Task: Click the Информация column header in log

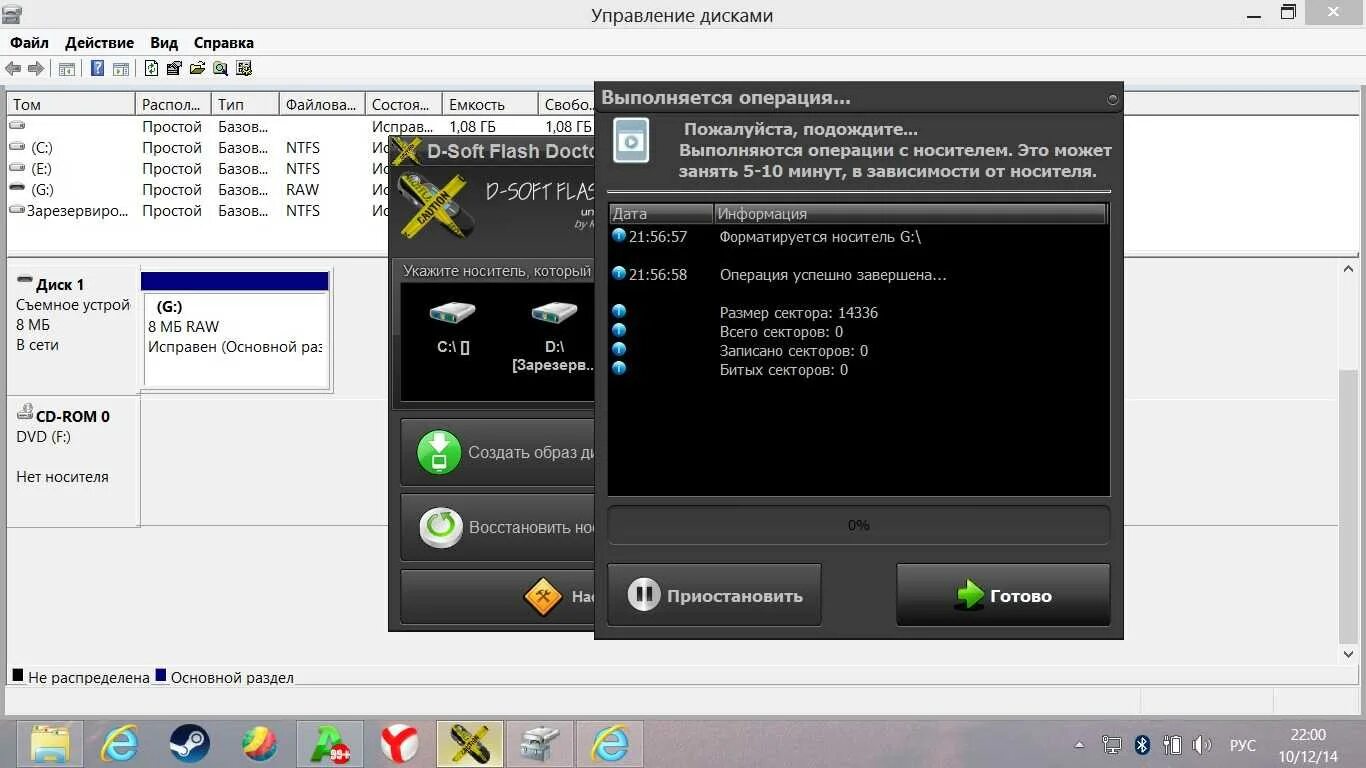Action: click(x=910, y=213)
